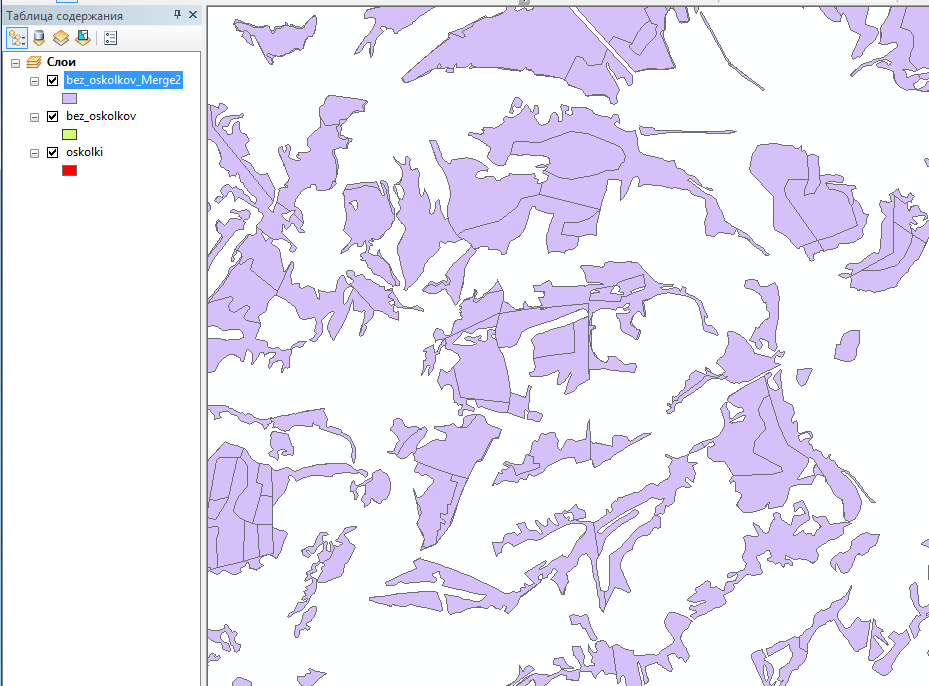The height and width of the screenshot is (686, 929).
Task: Open the table of contents Options button
Action: pyautogui.click(x=110, y=39)
